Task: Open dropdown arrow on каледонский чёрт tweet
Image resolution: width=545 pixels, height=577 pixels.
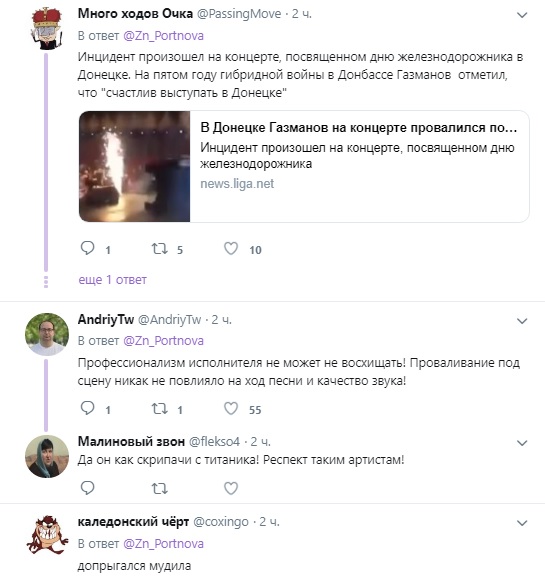Action: (x=522, y=523)
